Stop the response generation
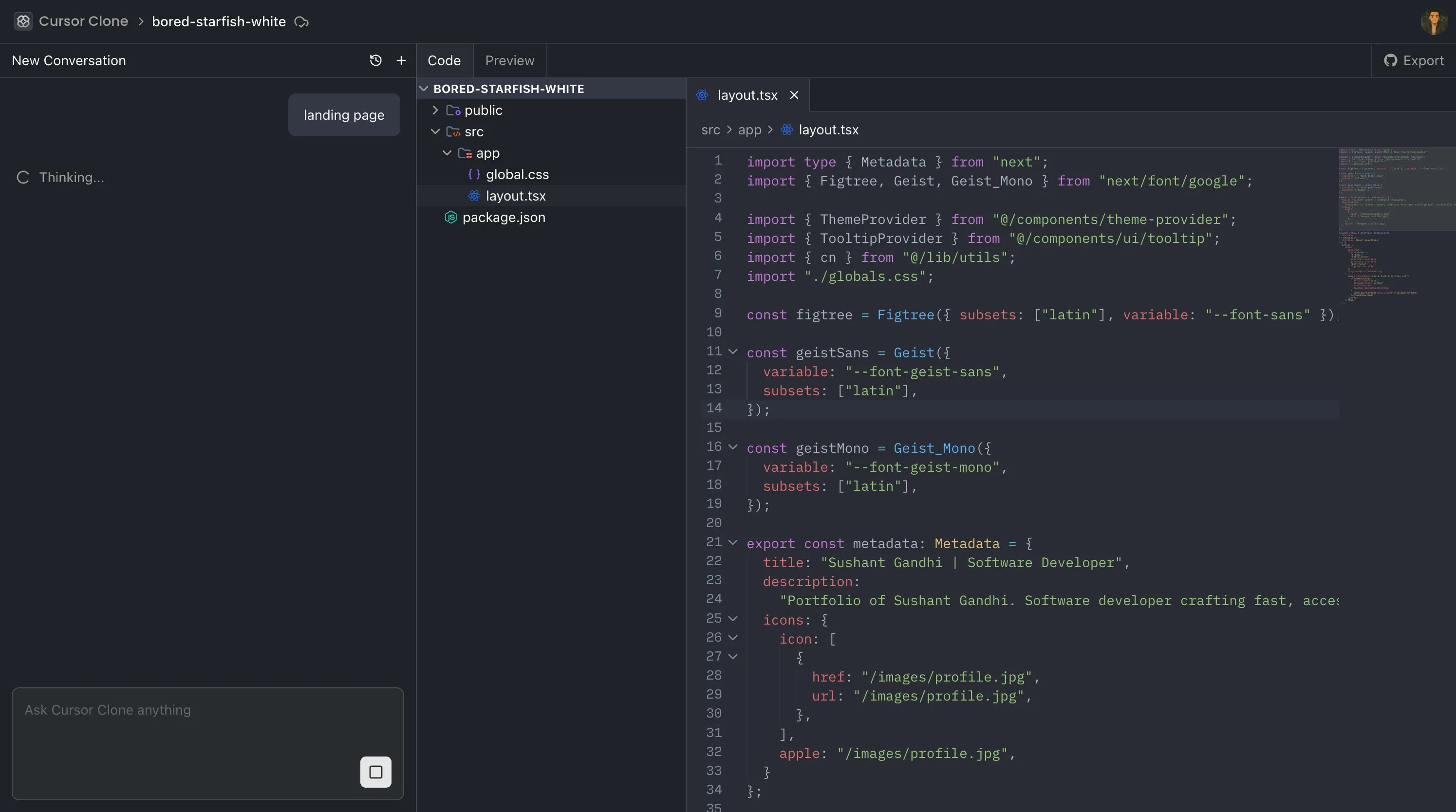Viewport: 1456px width, 812px height. click(x=375, y=772)
